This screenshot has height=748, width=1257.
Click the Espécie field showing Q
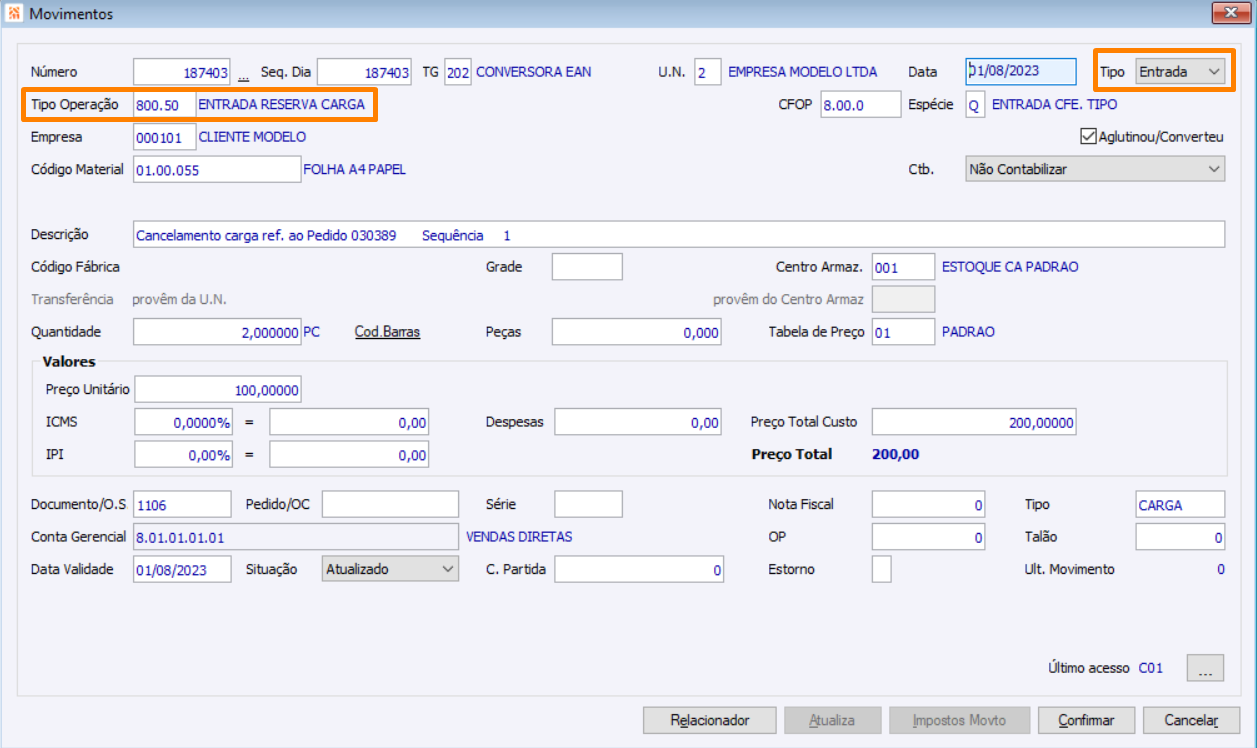click(975, 104)
